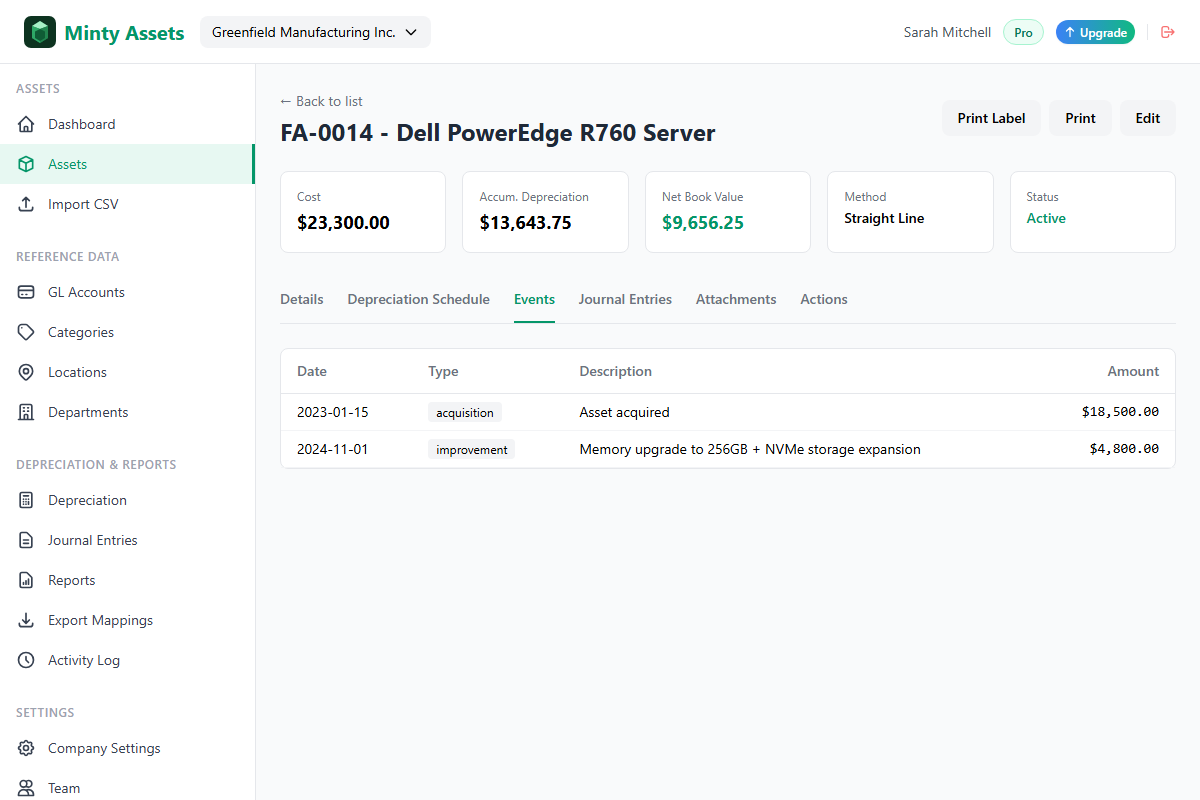The image size is (1200, 800).
Task: Click the Asset acquired description
Action: (x=624, y=412)
